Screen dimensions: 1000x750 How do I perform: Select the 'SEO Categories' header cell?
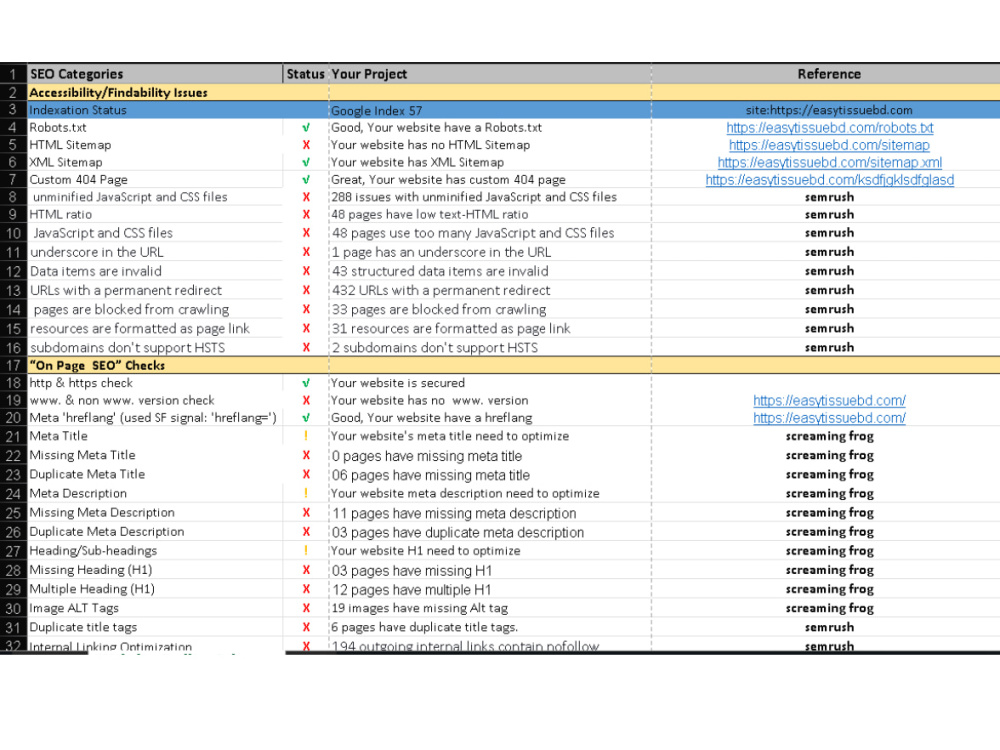[x=154, y=74]
